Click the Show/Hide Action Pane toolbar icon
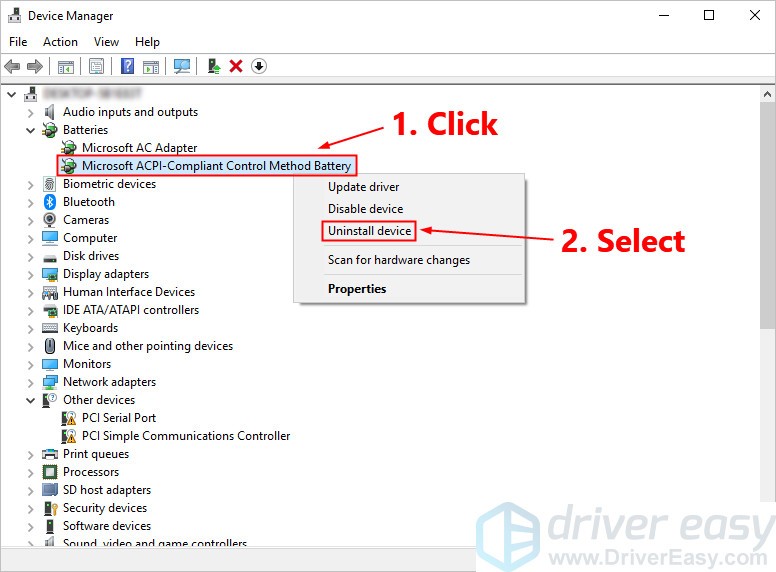 pos(151,66)
